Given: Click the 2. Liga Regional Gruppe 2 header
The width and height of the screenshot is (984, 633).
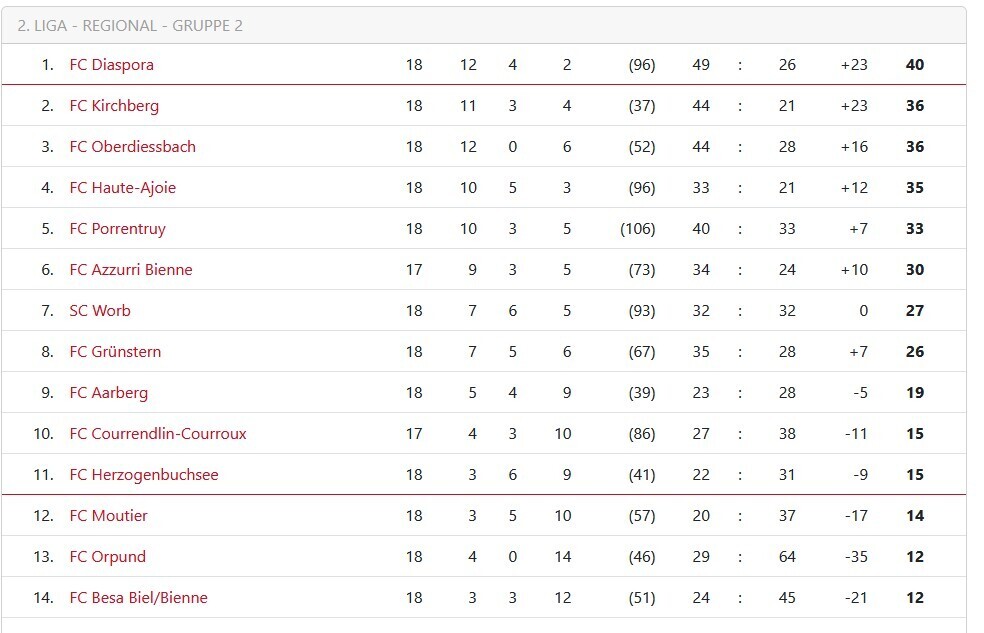Looking at the screenshot, I should [130, 26].
